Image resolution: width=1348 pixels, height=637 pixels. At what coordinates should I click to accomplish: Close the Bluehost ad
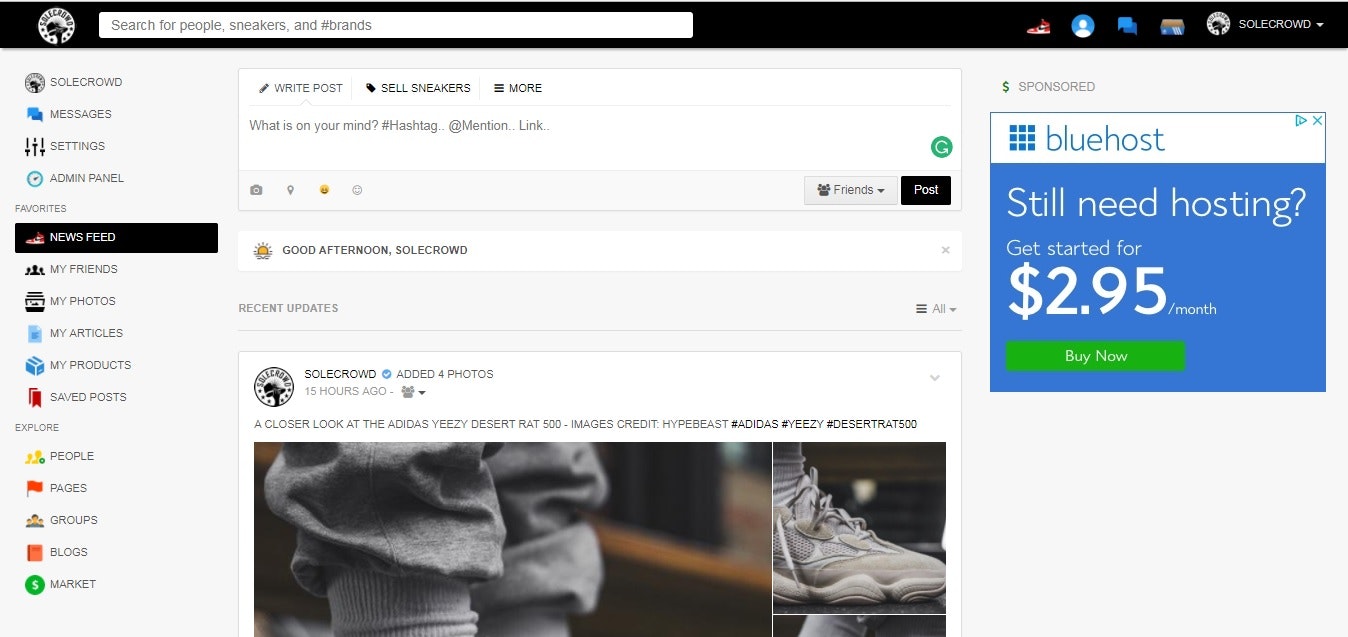[x=1318, y=120]
